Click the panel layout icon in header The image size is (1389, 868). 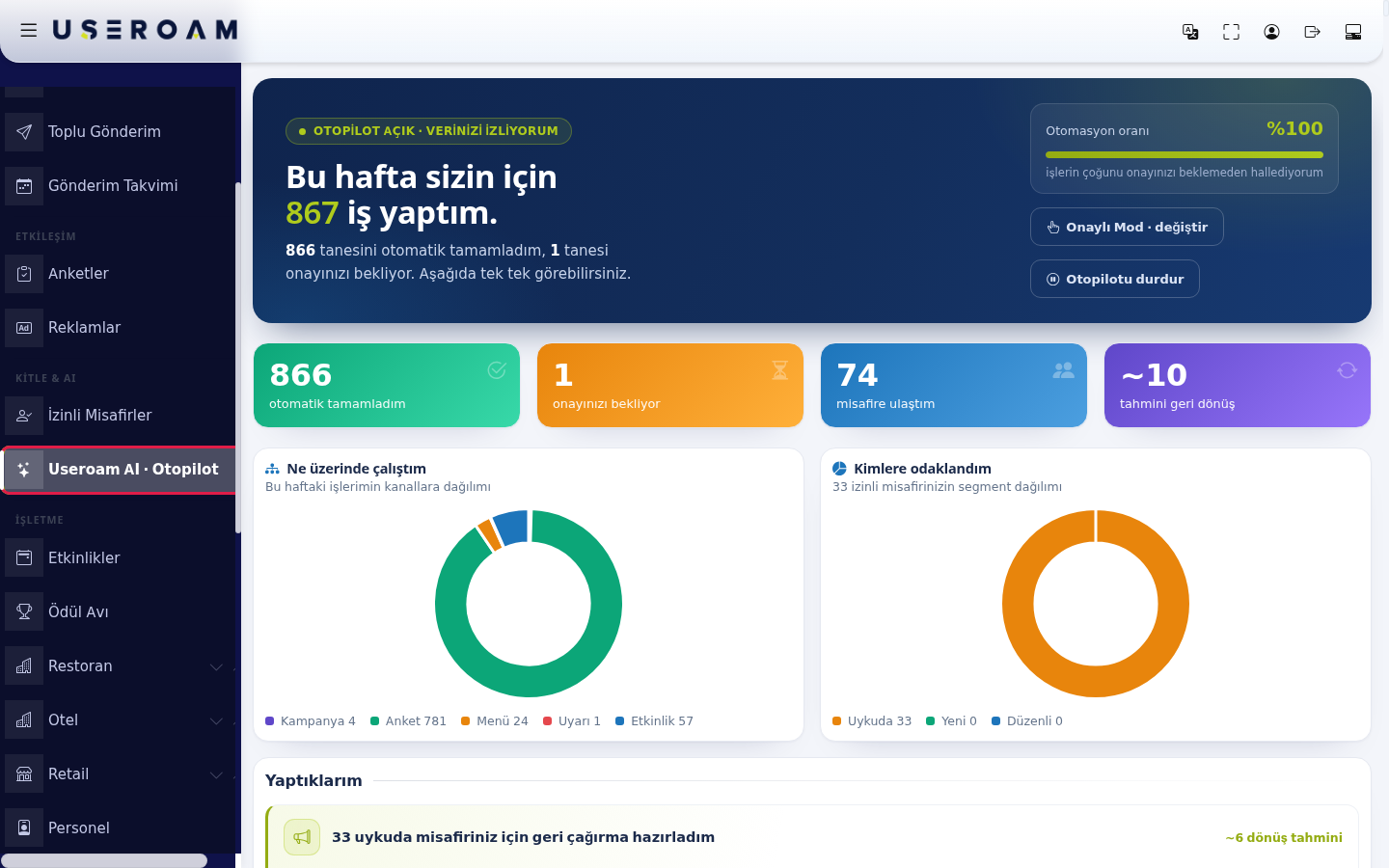pos(1352,32)
